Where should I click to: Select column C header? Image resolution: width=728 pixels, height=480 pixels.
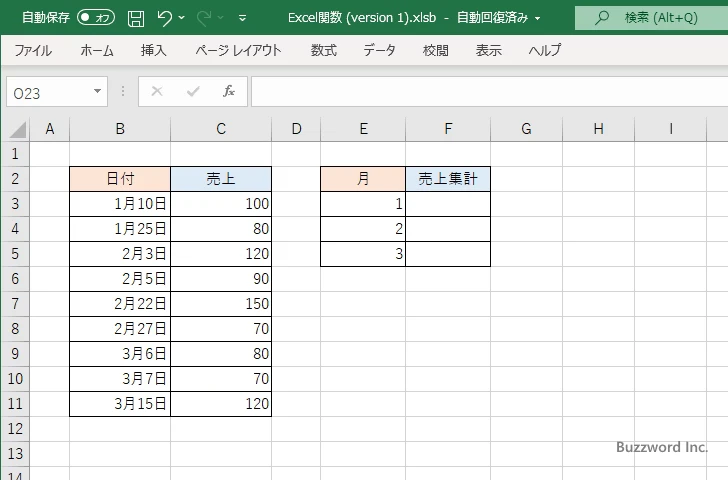point(221,129)
